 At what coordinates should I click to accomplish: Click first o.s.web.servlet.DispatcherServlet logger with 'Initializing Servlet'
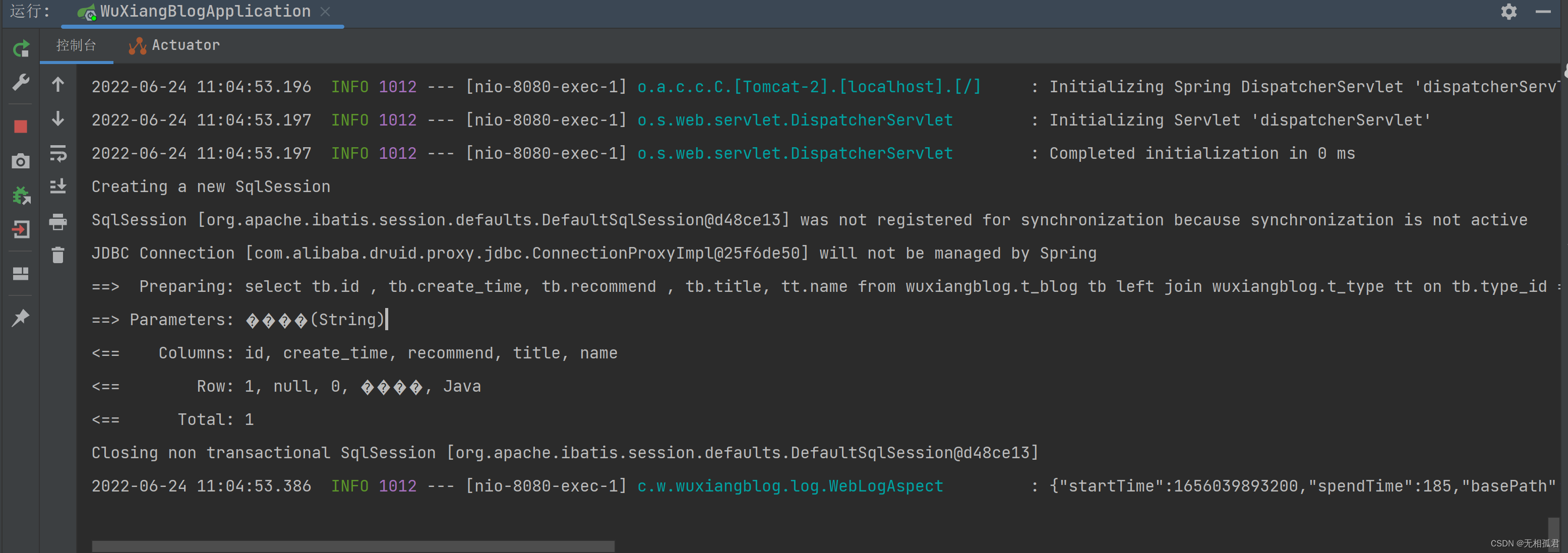(795, 120)
